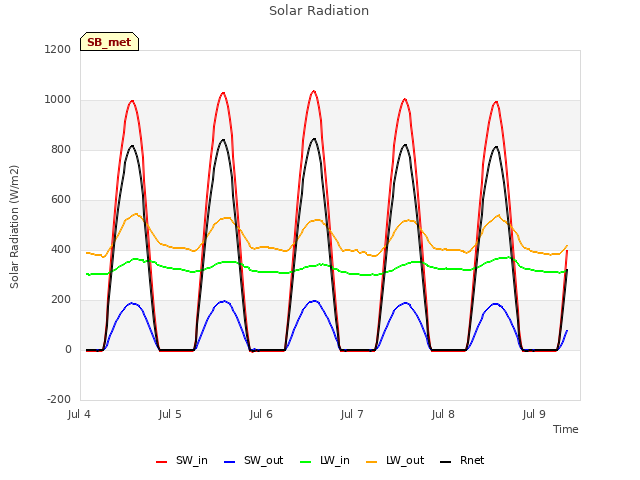Toggle the LW_out series legend label
The width and height of the screenshot is (640, 480).
405,460
